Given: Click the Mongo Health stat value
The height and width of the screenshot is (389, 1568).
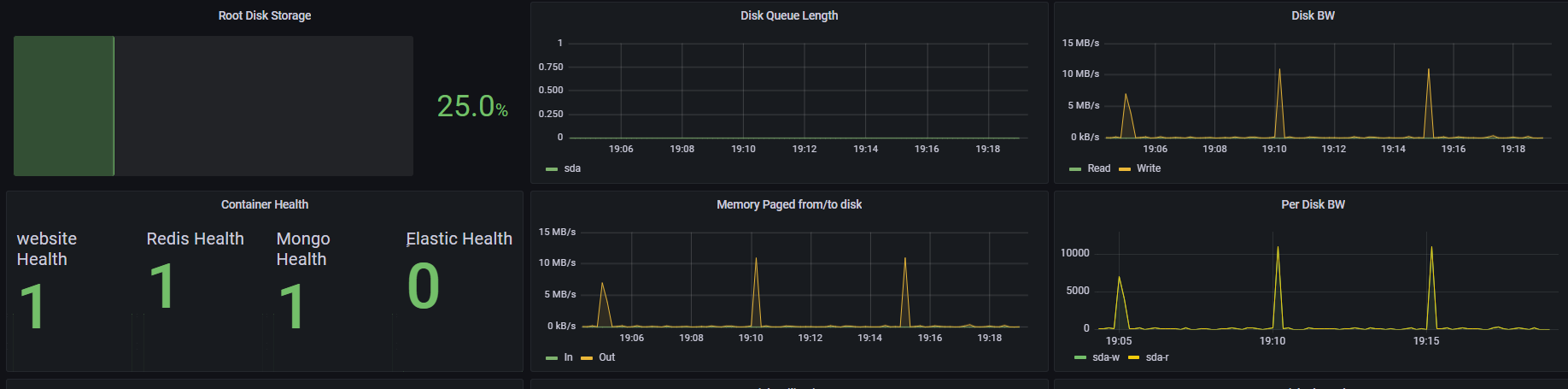Looking at the screenshot, I should click(291, 306).
